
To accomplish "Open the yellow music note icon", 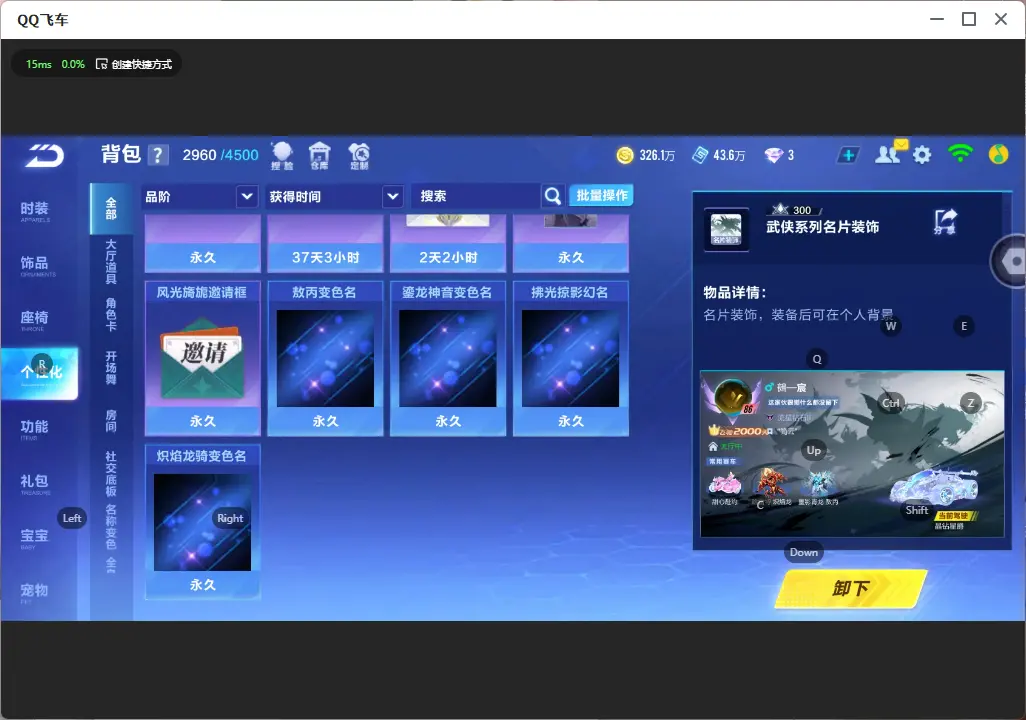I will tap(999, 154).
